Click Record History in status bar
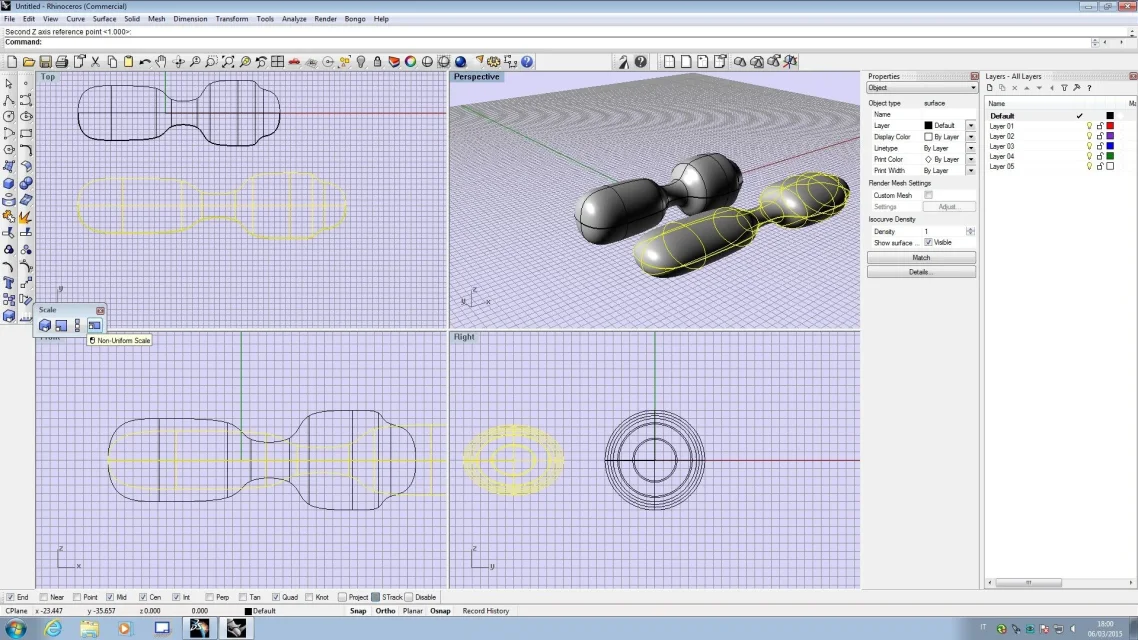The image size is (1138, 640). pyautogui.click(x=486, y=611)
